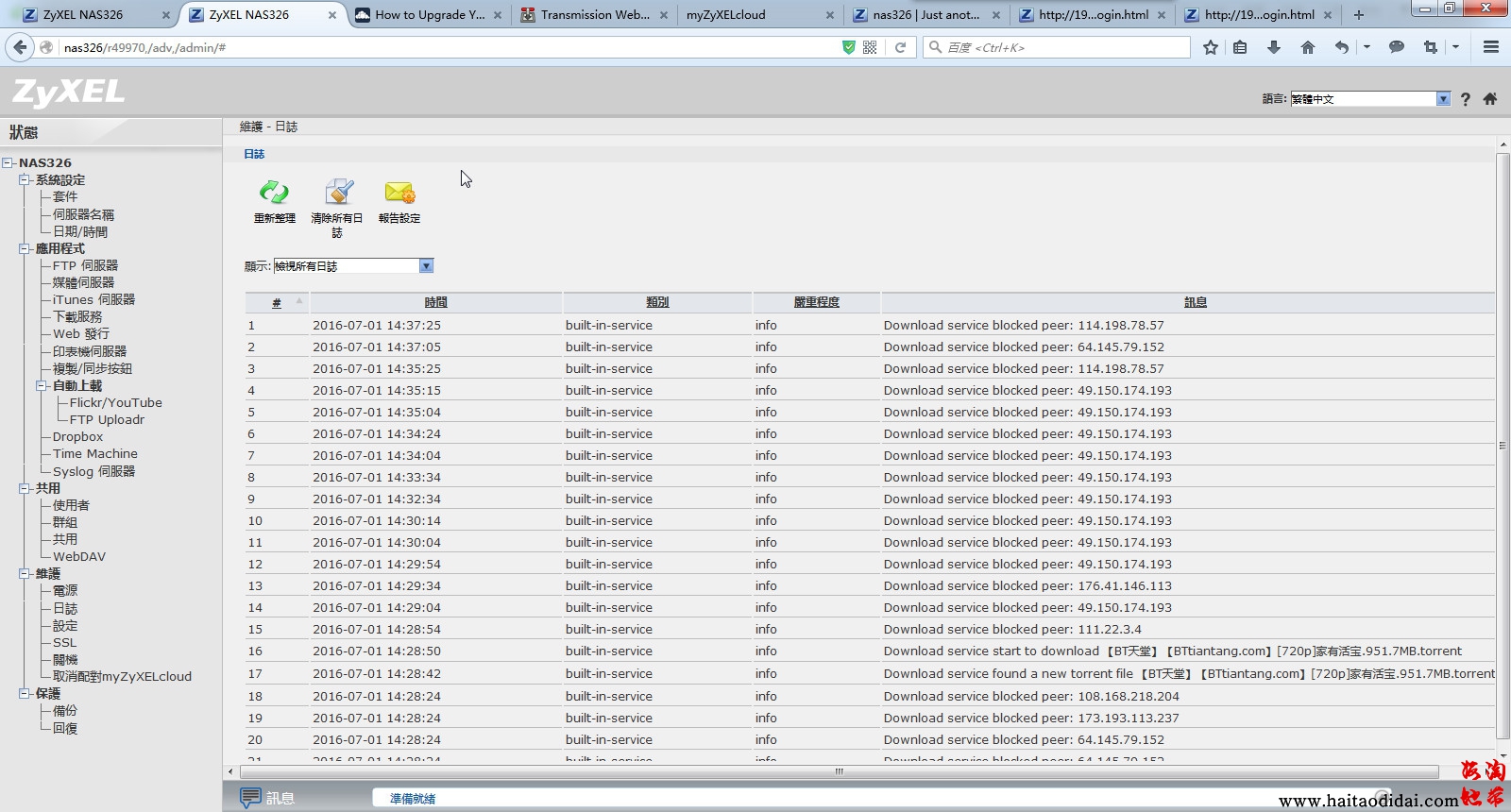
Task: Click the ZyXEL home icon in header
Action: pyautogui.click(x=1490, y=99)
